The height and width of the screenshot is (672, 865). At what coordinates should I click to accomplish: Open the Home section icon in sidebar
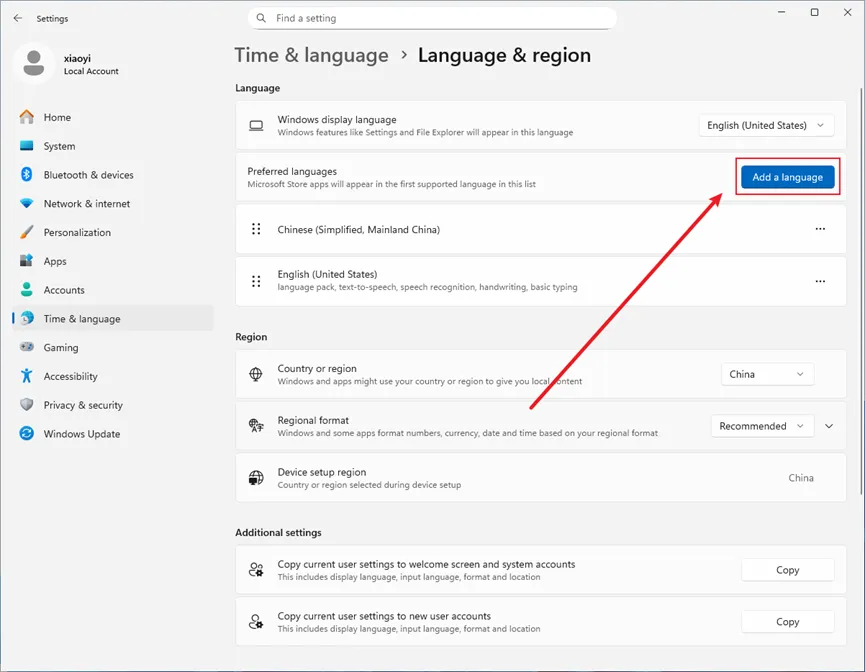point(27,117)
